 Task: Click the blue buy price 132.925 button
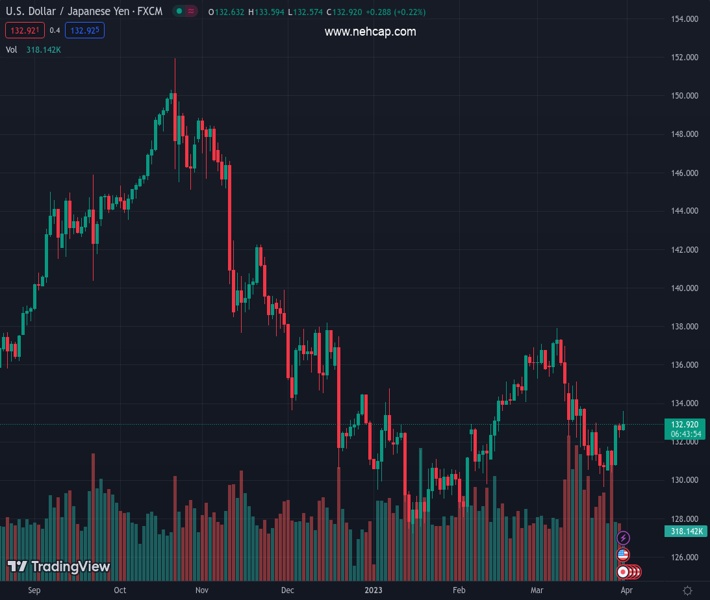click(87, 31)
